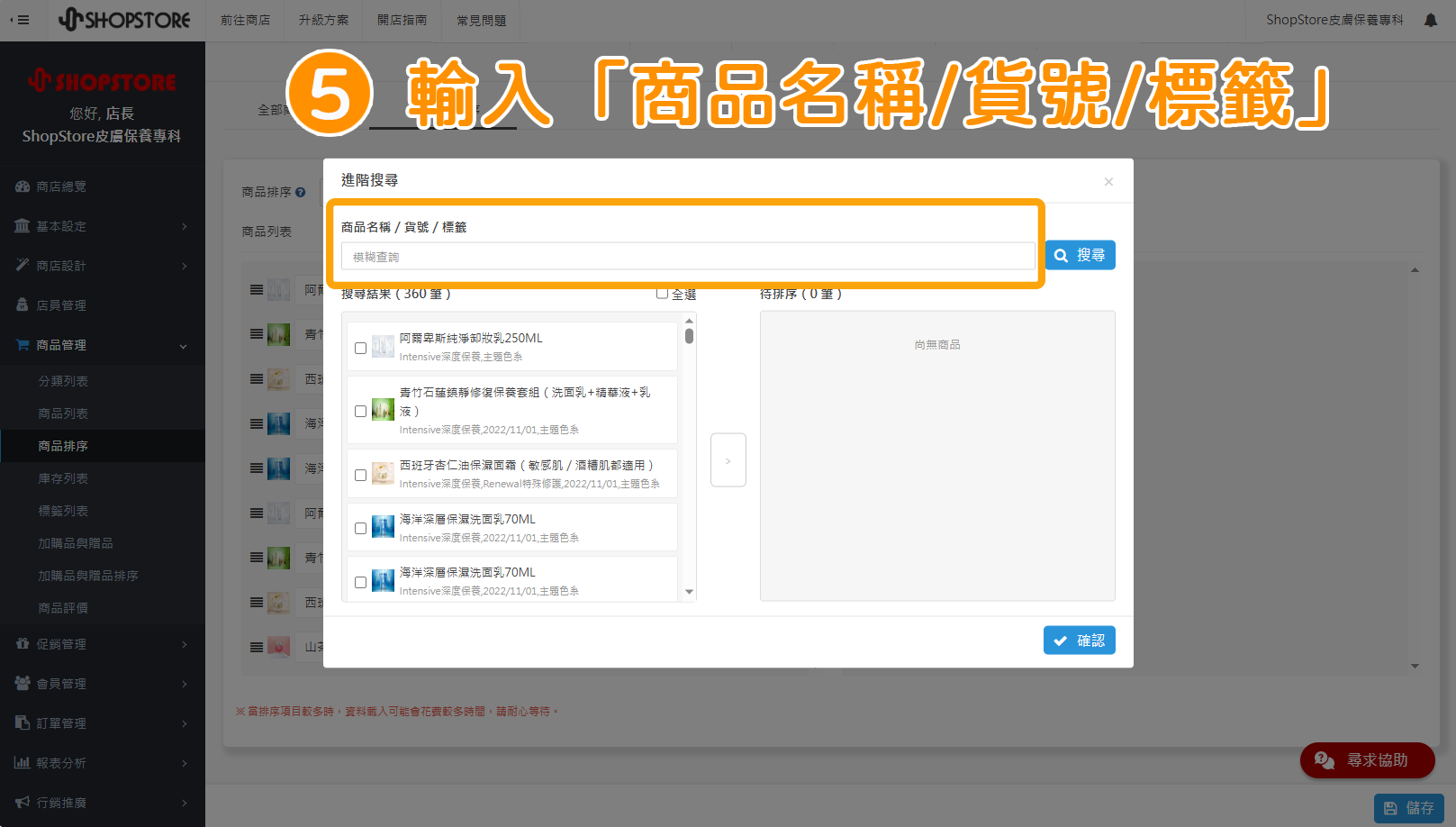Check 青竹石蓮鎮靜修復保養套組 product

(360, 411)
